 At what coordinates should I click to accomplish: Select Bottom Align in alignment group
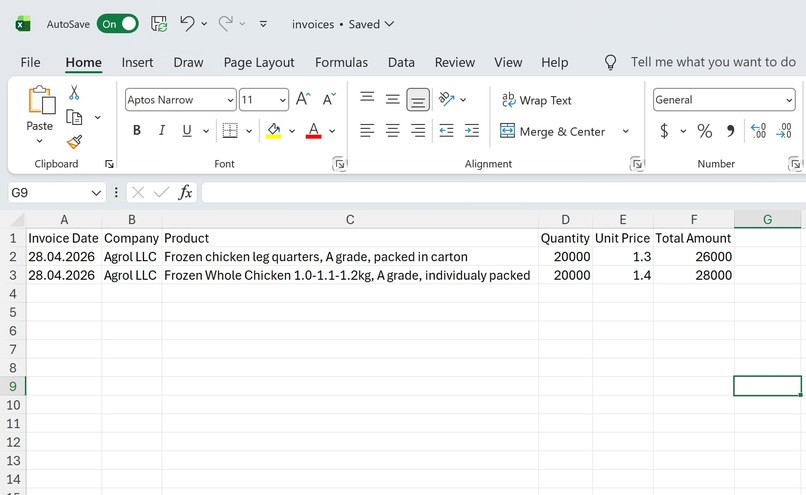(418, 100)
